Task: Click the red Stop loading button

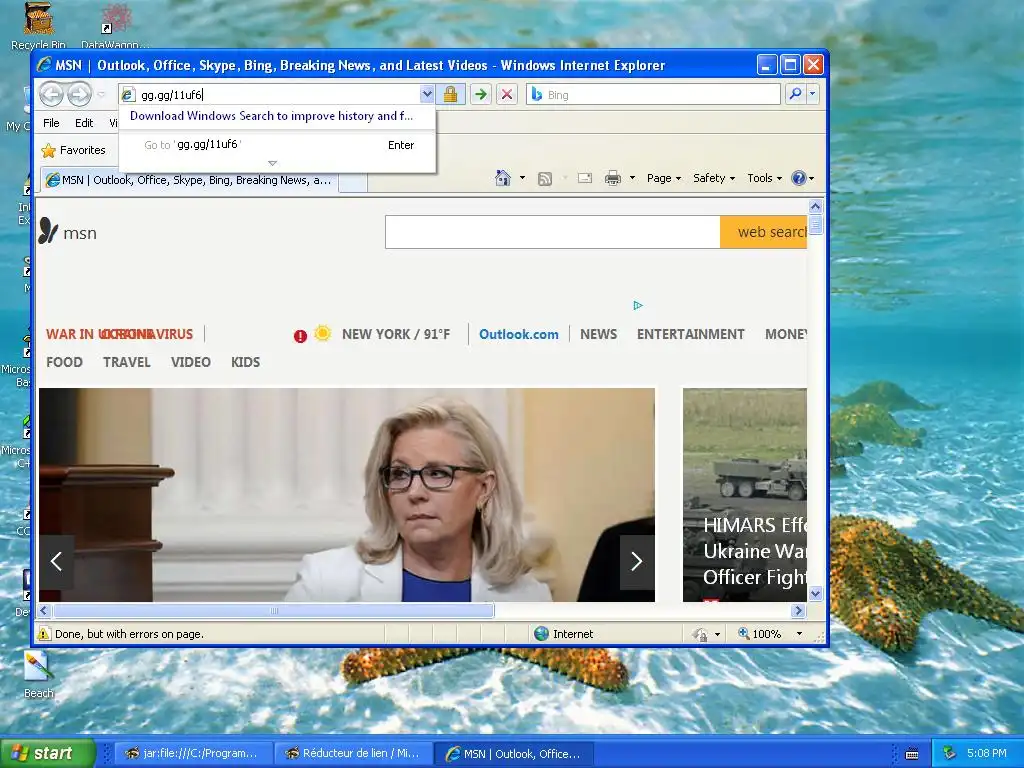Action: (x=506, y=94)
